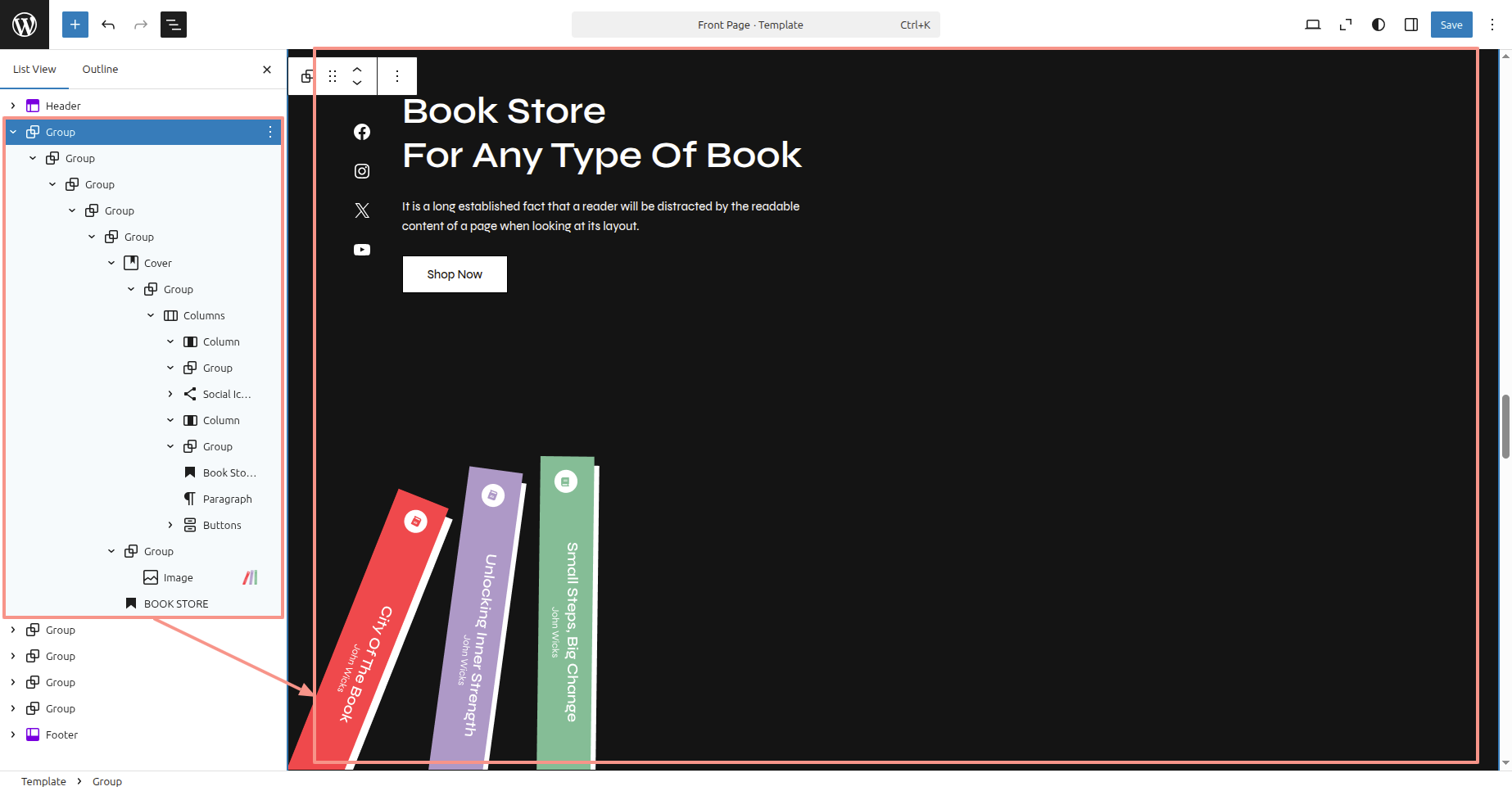
Task: Open the block inserter plus button
Action: tap(75, 25)
